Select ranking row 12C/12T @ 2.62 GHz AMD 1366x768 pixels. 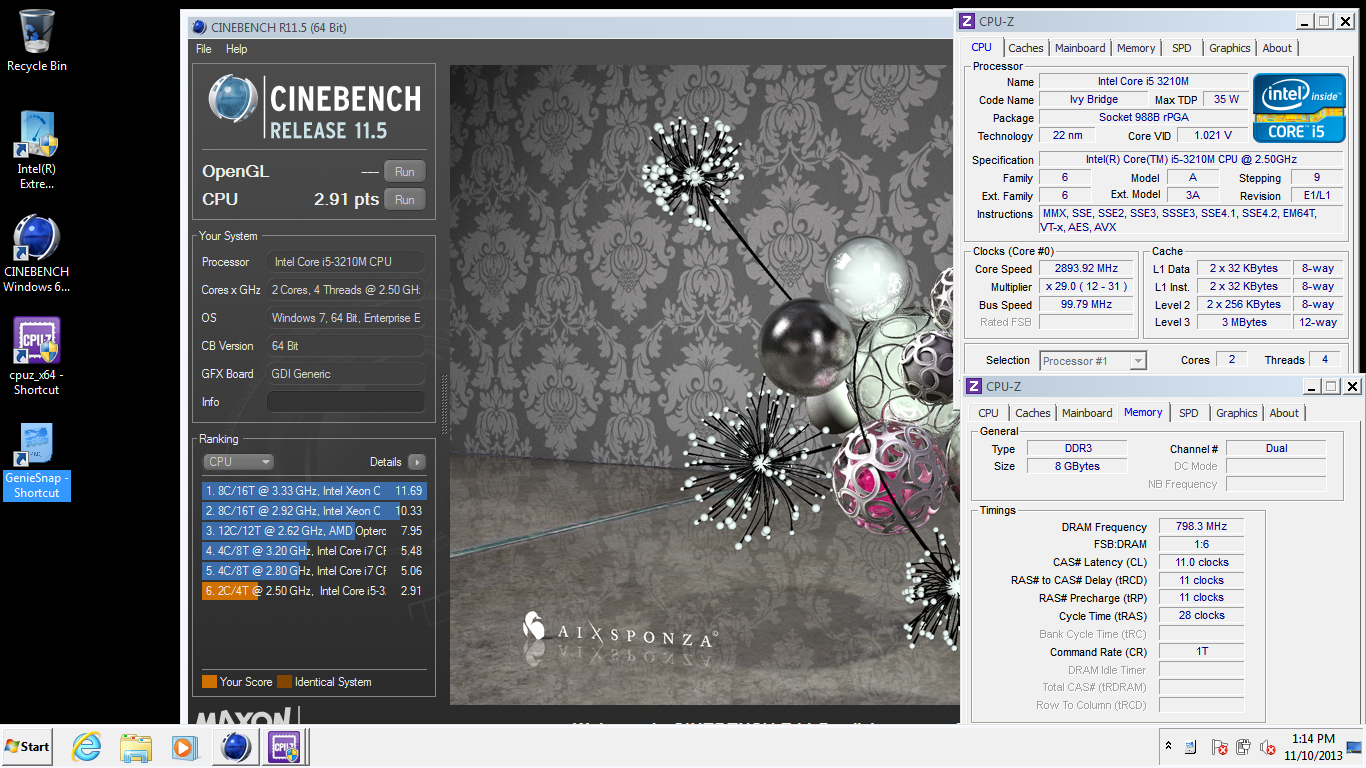(x=314, y=531)
